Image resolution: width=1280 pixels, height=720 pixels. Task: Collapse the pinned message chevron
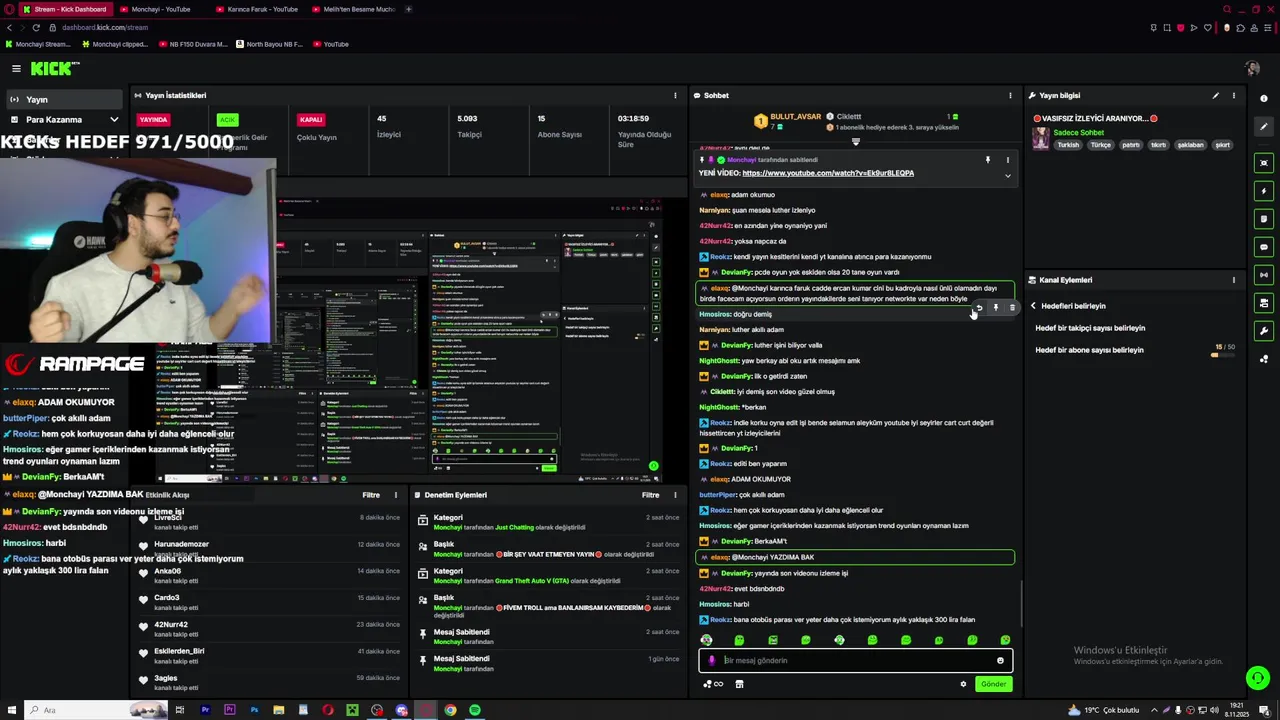pyautogui.click(x=1007, y=176)
